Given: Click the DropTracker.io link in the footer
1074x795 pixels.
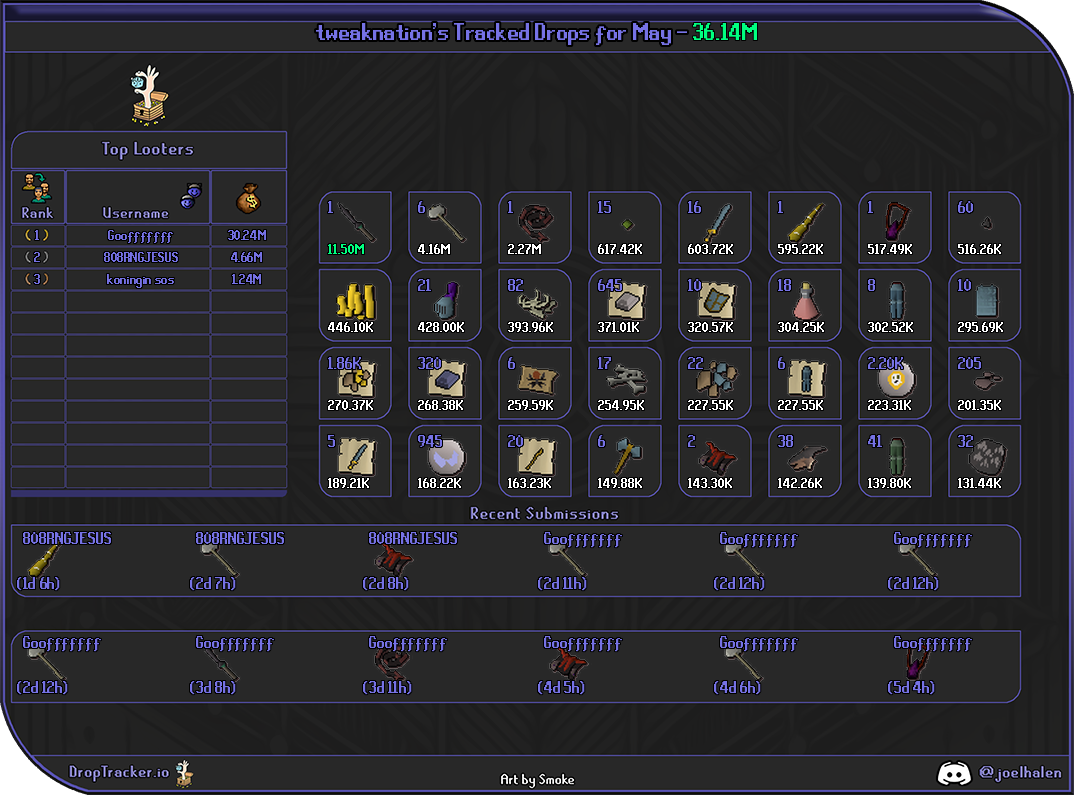Looking at the screenshot, I should (118, 772).
